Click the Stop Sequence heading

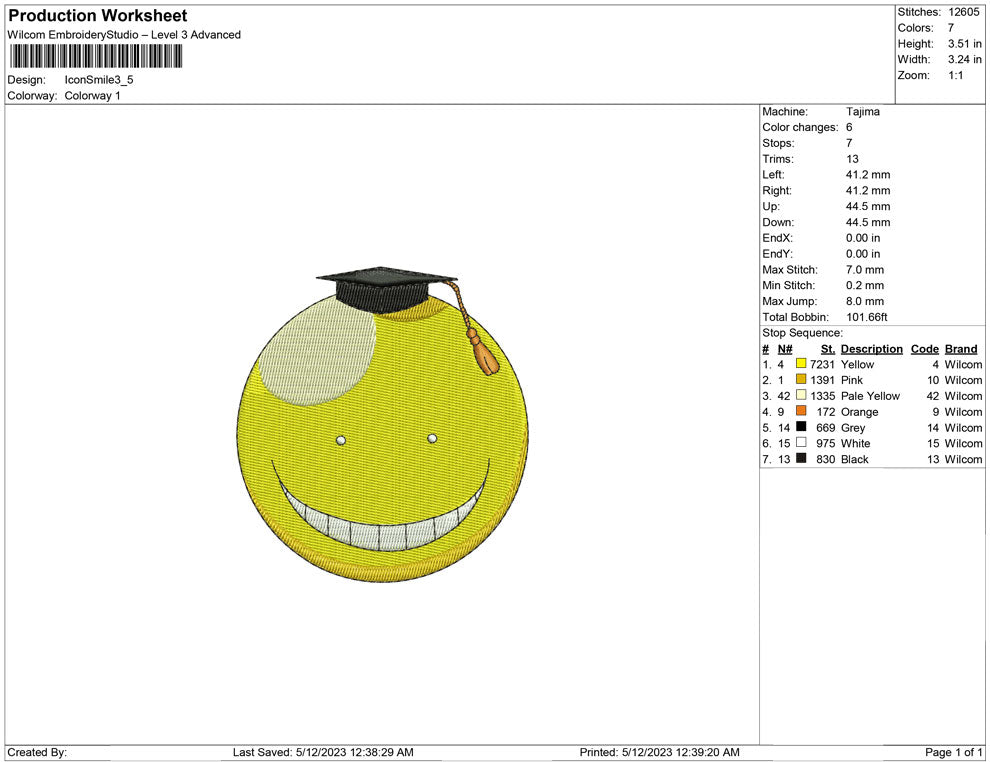[x=802, y=333]
